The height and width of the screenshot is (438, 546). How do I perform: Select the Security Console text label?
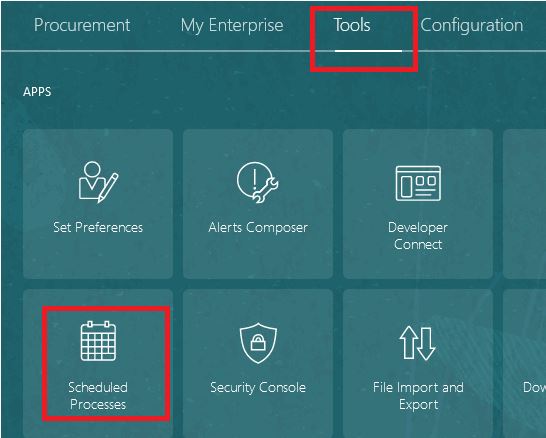pyautogui.click(x=258, y=388)
